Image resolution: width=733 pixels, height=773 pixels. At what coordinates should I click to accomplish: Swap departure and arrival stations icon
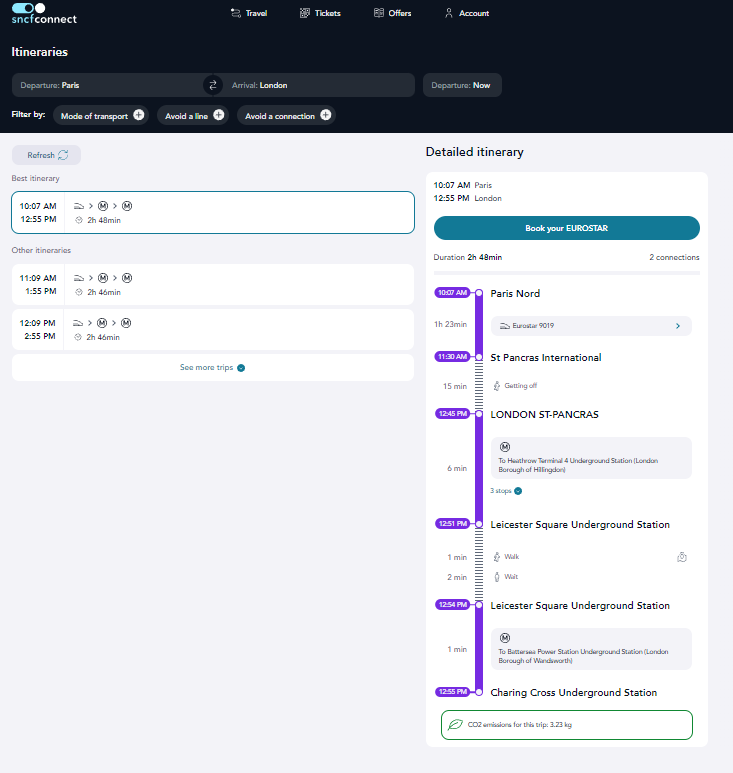tap(212, 85)
